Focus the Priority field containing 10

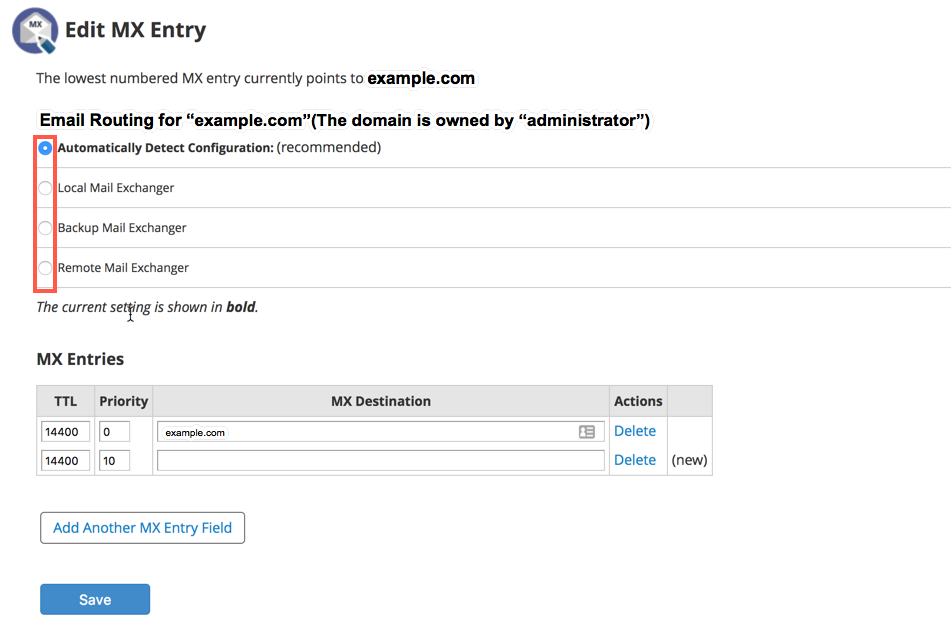114,461
